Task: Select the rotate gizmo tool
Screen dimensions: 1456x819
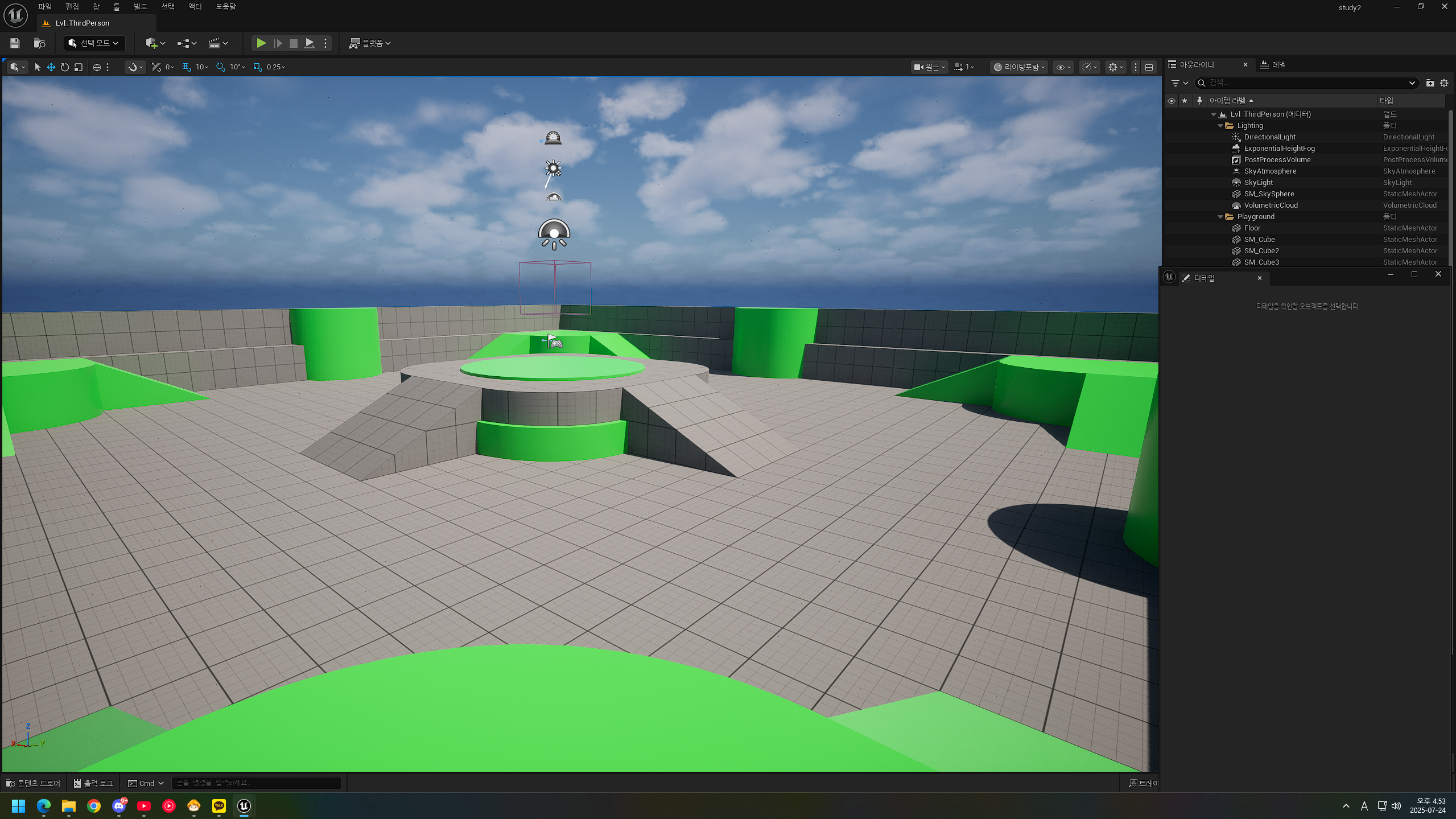Action: click(65, 67)
